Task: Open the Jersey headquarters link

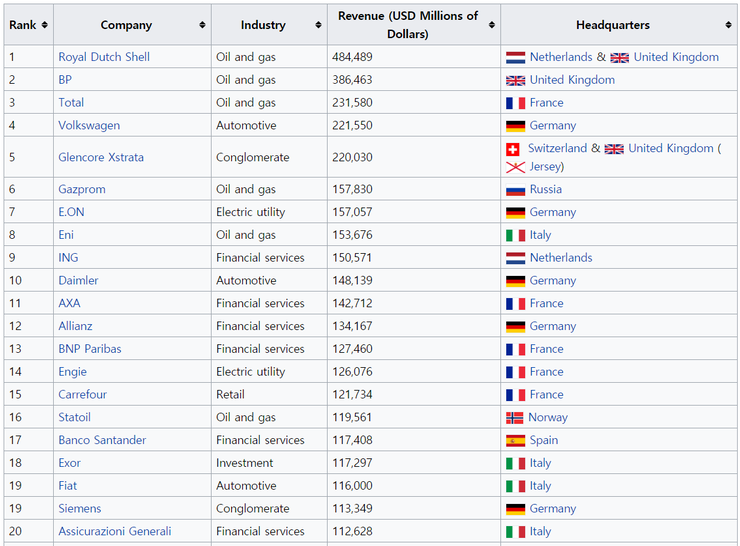Action: pos(545,167)
